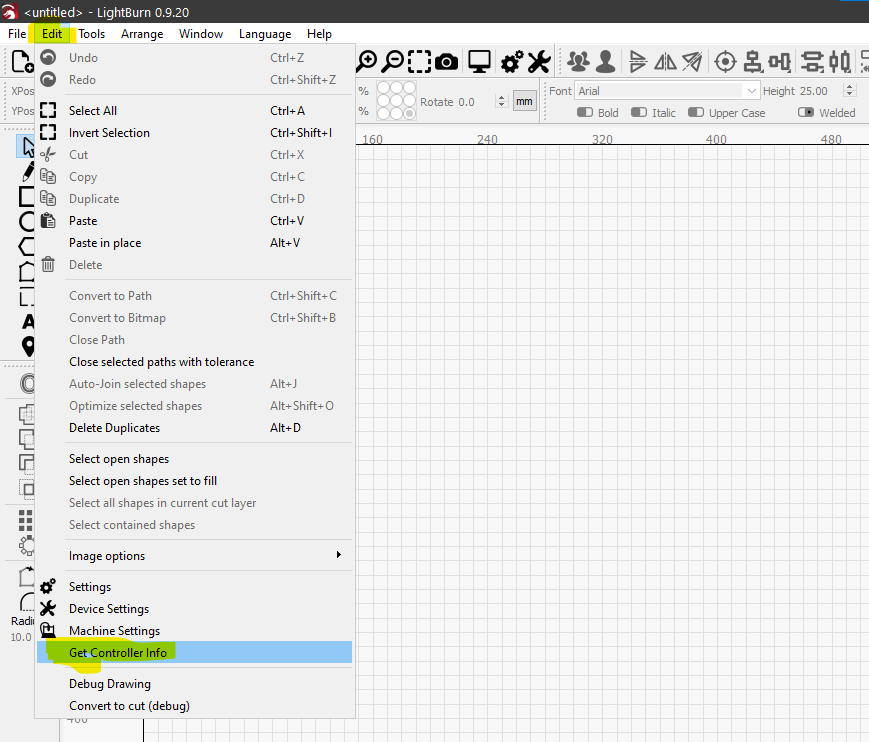Image resolution: width=869 pixels, height=742 pixels.
Task: Choose Convert to cut (debug) entry
Action: pos(194,706)
